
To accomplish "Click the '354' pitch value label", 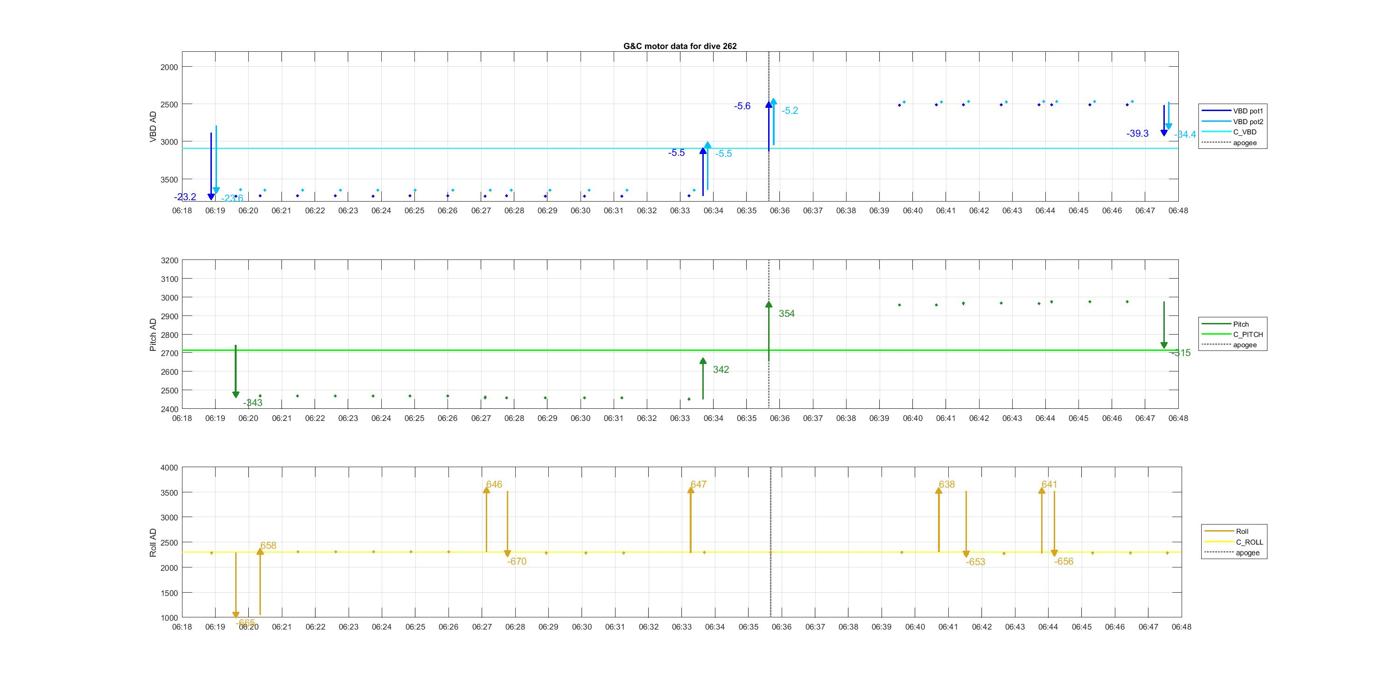I will click(787, 314).
